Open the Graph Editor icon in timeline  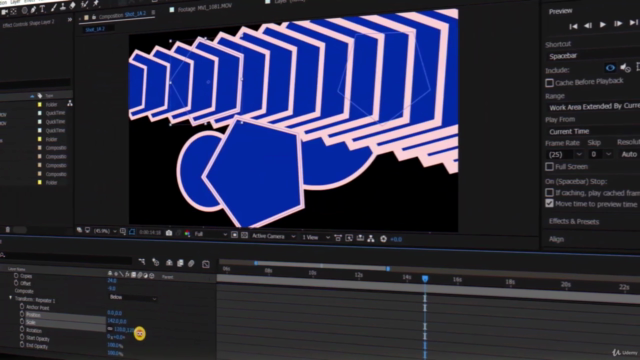pos(206,264)
